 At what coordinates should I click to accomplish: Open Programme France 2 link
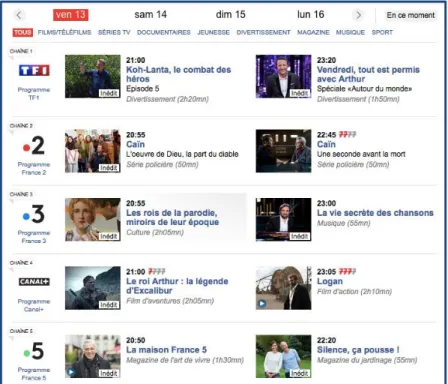click(x=34, y=168)
